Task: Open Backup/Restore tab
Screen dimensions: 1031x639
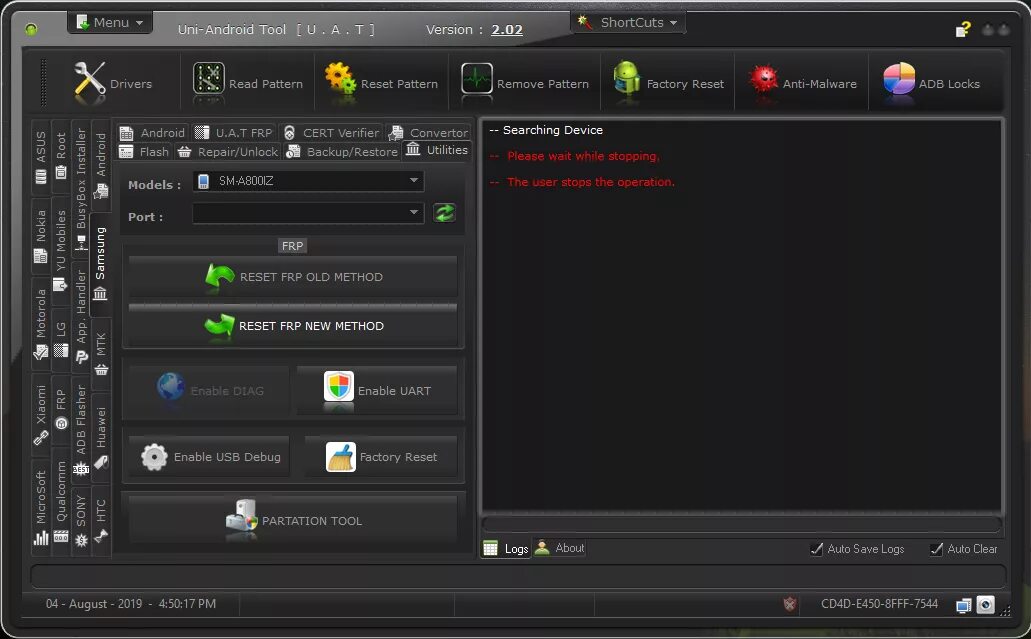Action: (x=343, y=152)
